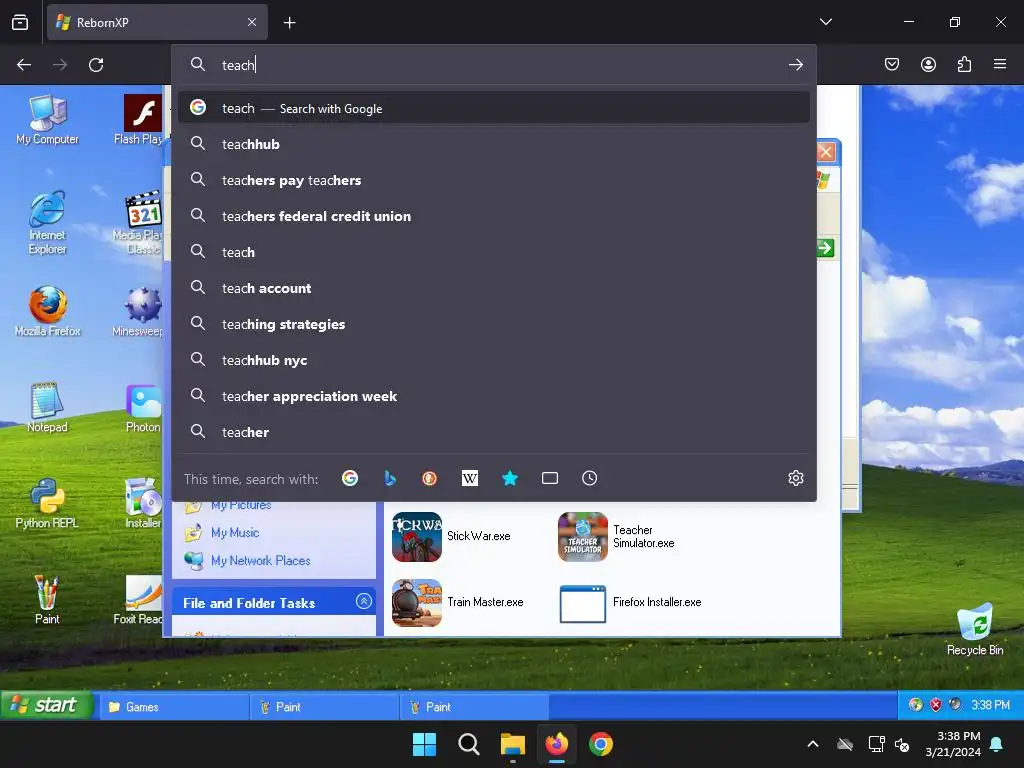
Task: Open Media Player Classic desktop icon
Action: click(x=138, y=222)
